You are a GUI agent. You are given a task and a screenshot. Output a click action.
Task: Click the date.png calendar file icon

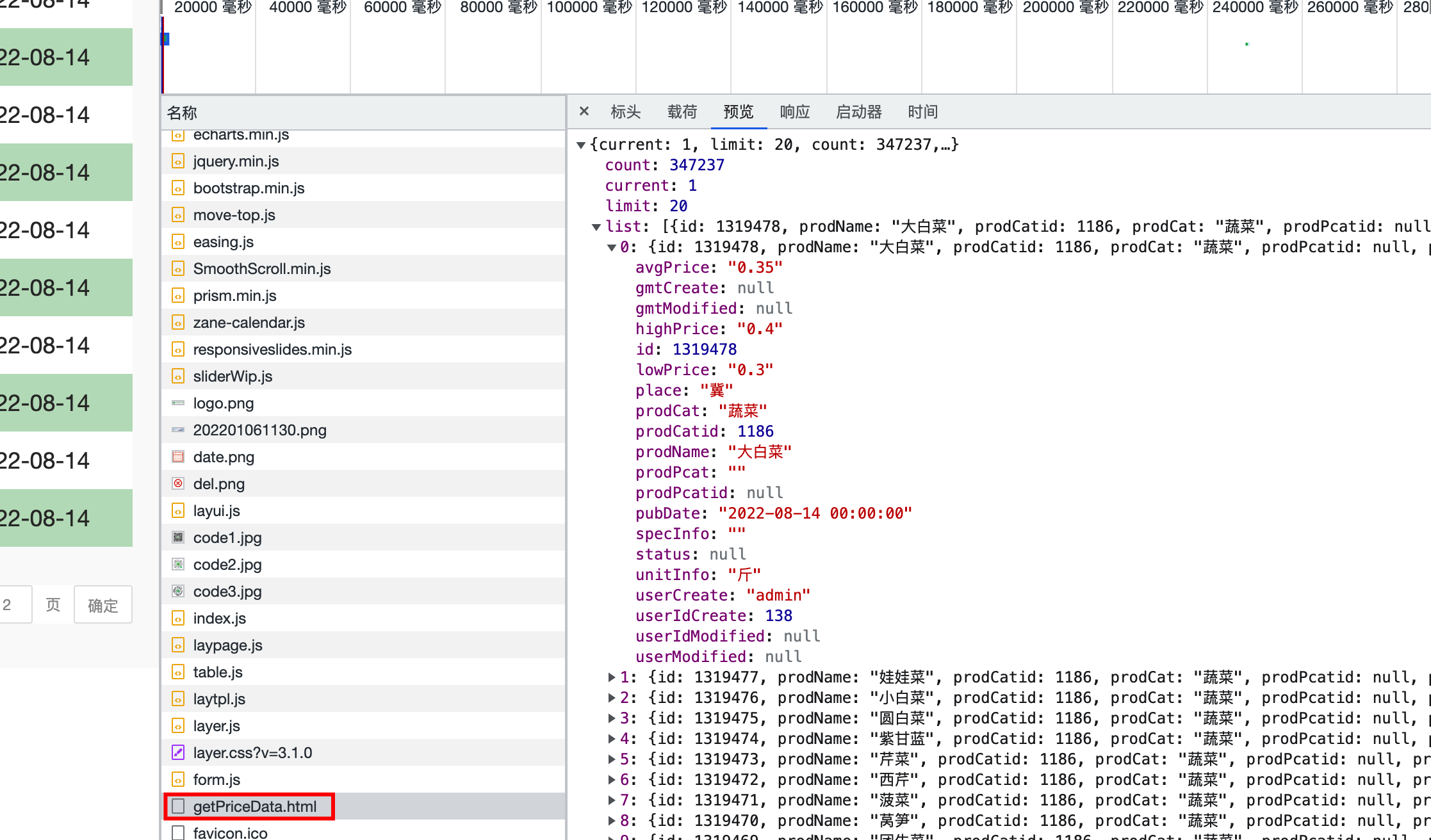coord(178,457)
